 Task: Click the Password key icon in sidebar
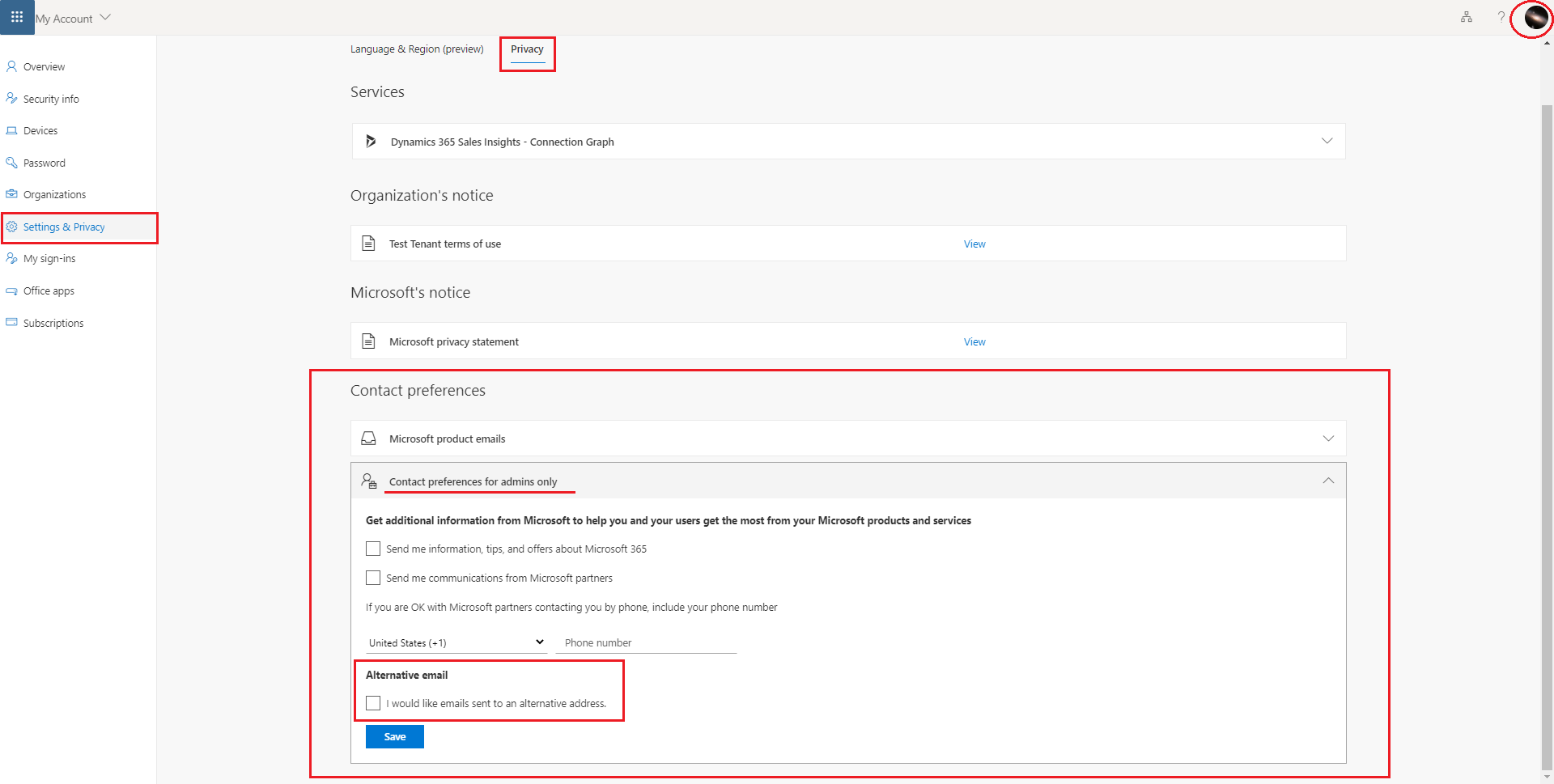point(11,163)
